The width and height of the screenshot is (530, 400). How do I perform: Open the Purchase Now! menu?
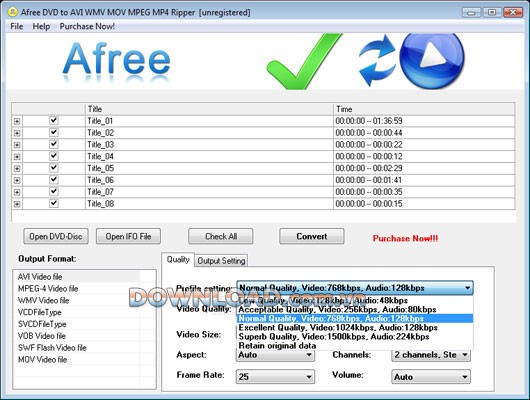tap(87, 26)
